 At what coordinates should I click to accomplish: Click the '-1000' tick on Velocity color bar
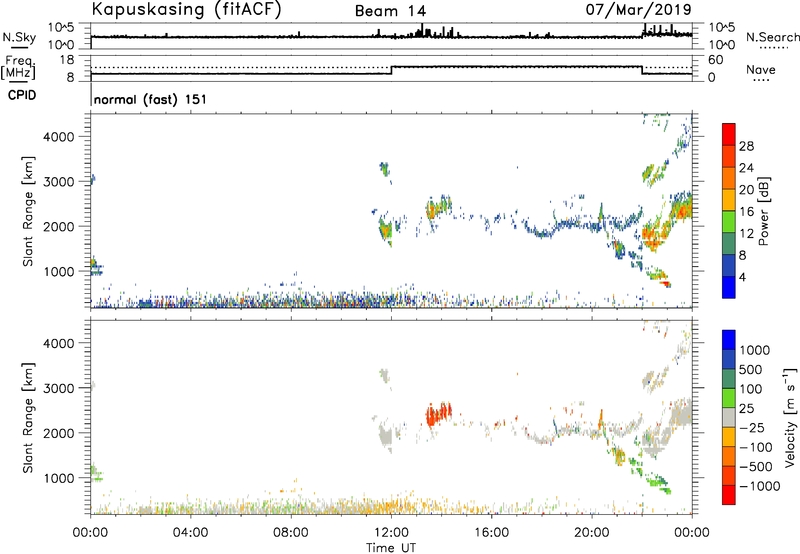point(760,486)
